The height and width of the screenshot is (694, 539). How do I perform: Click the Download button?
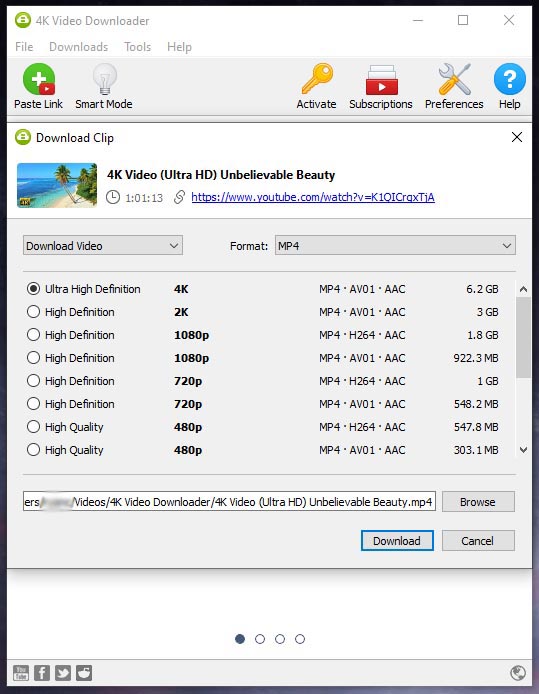pos(397,541)
